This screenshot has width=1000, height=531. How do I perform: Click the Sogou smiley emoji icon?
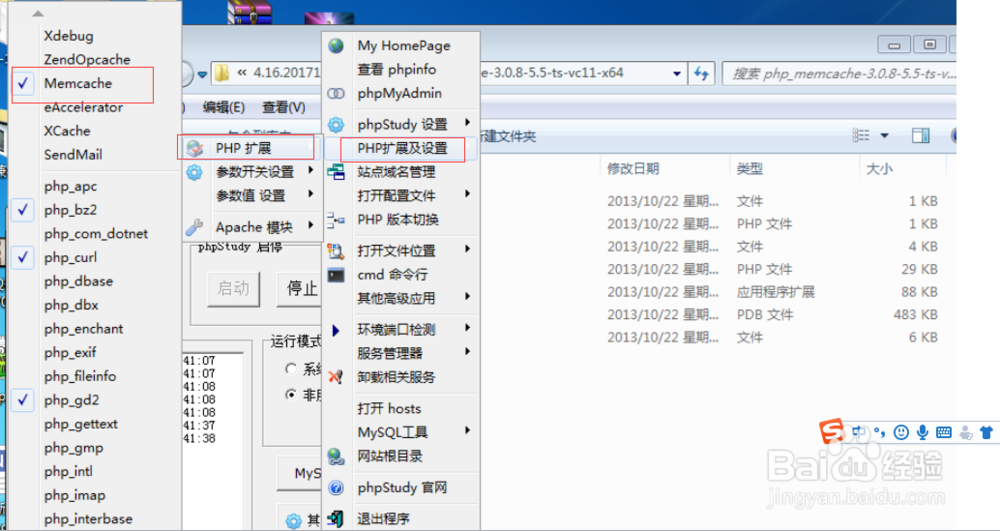tap(901, 432)
